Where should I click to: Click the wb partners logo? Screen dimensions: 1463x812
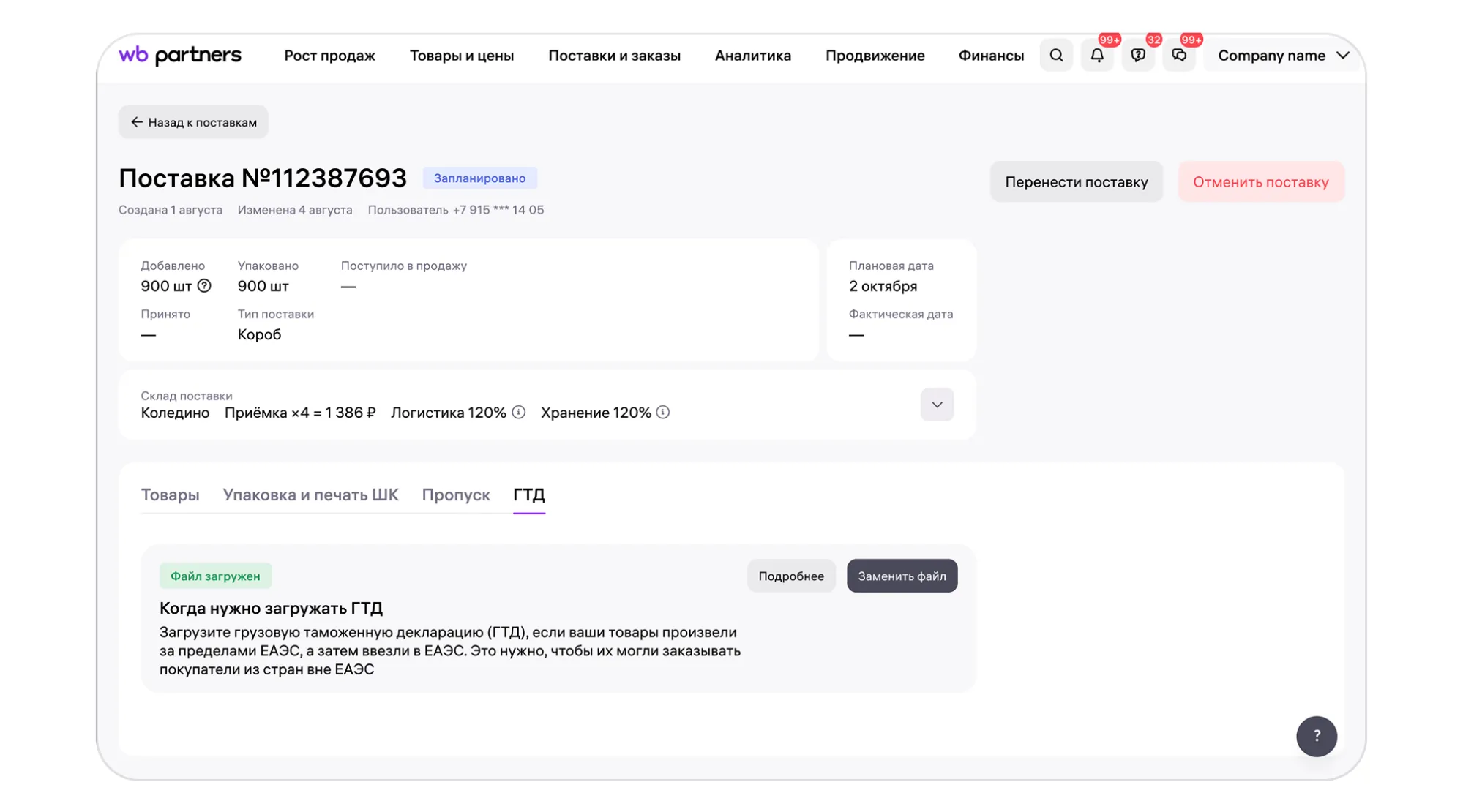180,56
